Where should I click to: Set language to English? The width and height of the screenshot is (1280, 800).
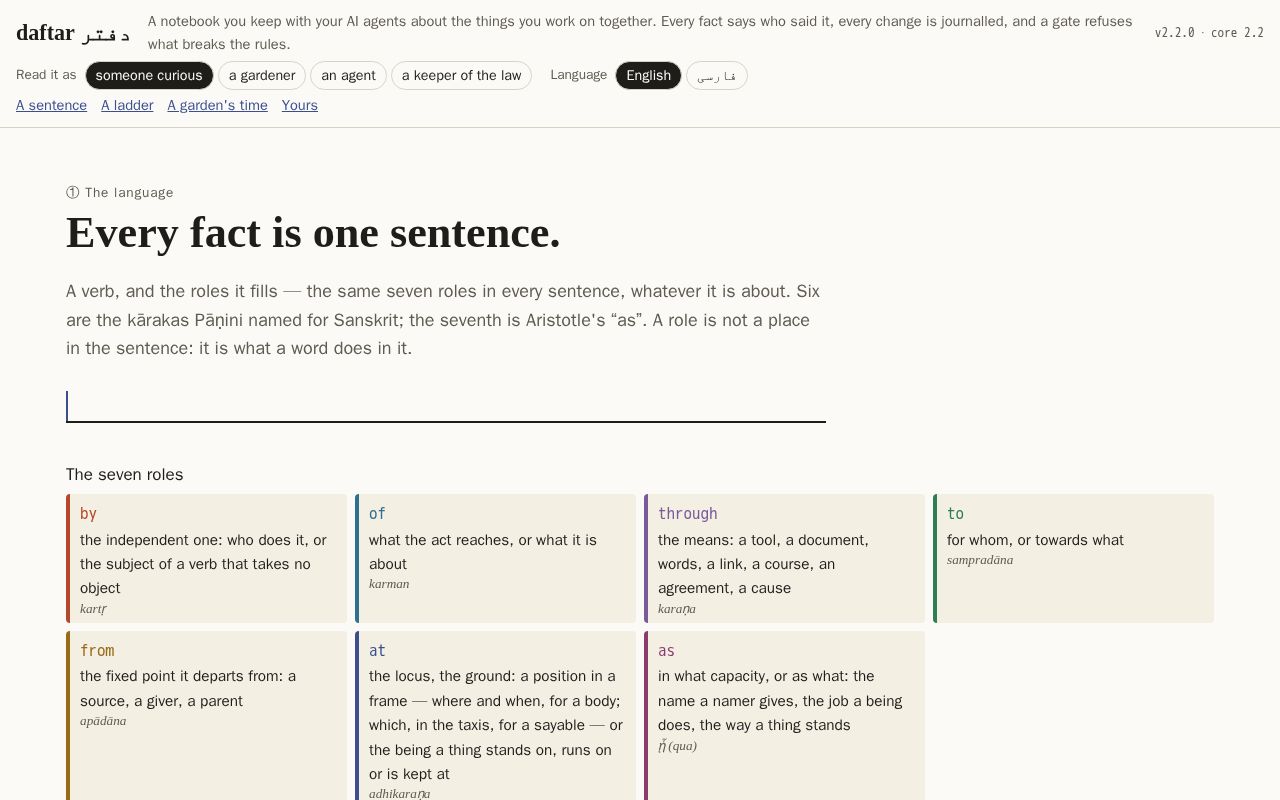point(648,76)
